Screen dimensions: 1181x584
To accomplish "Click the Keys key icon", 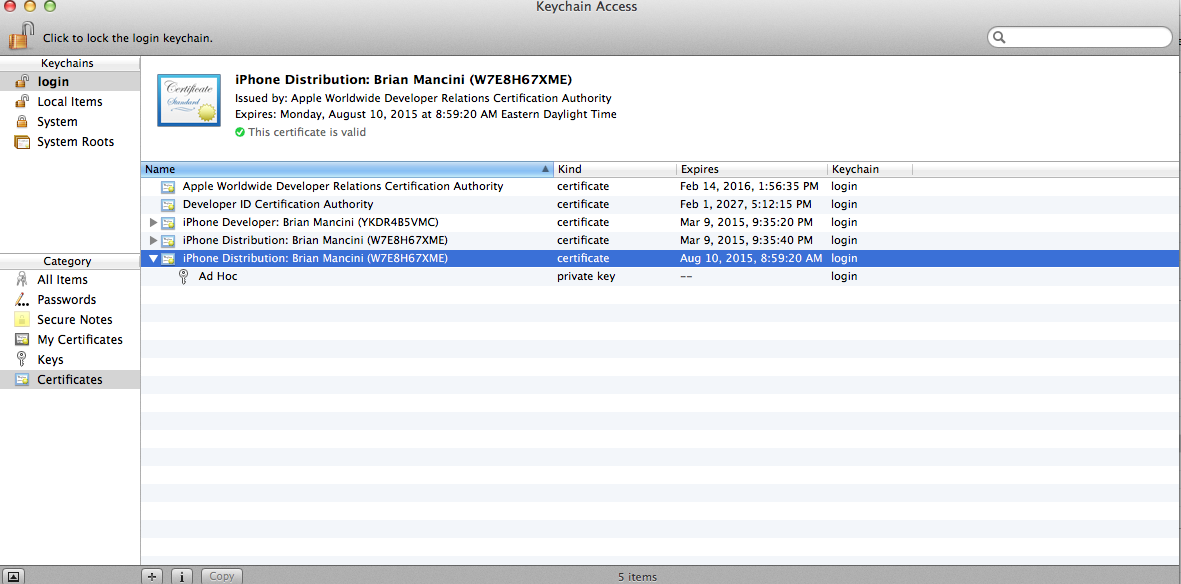I will [x=22, y=359].
